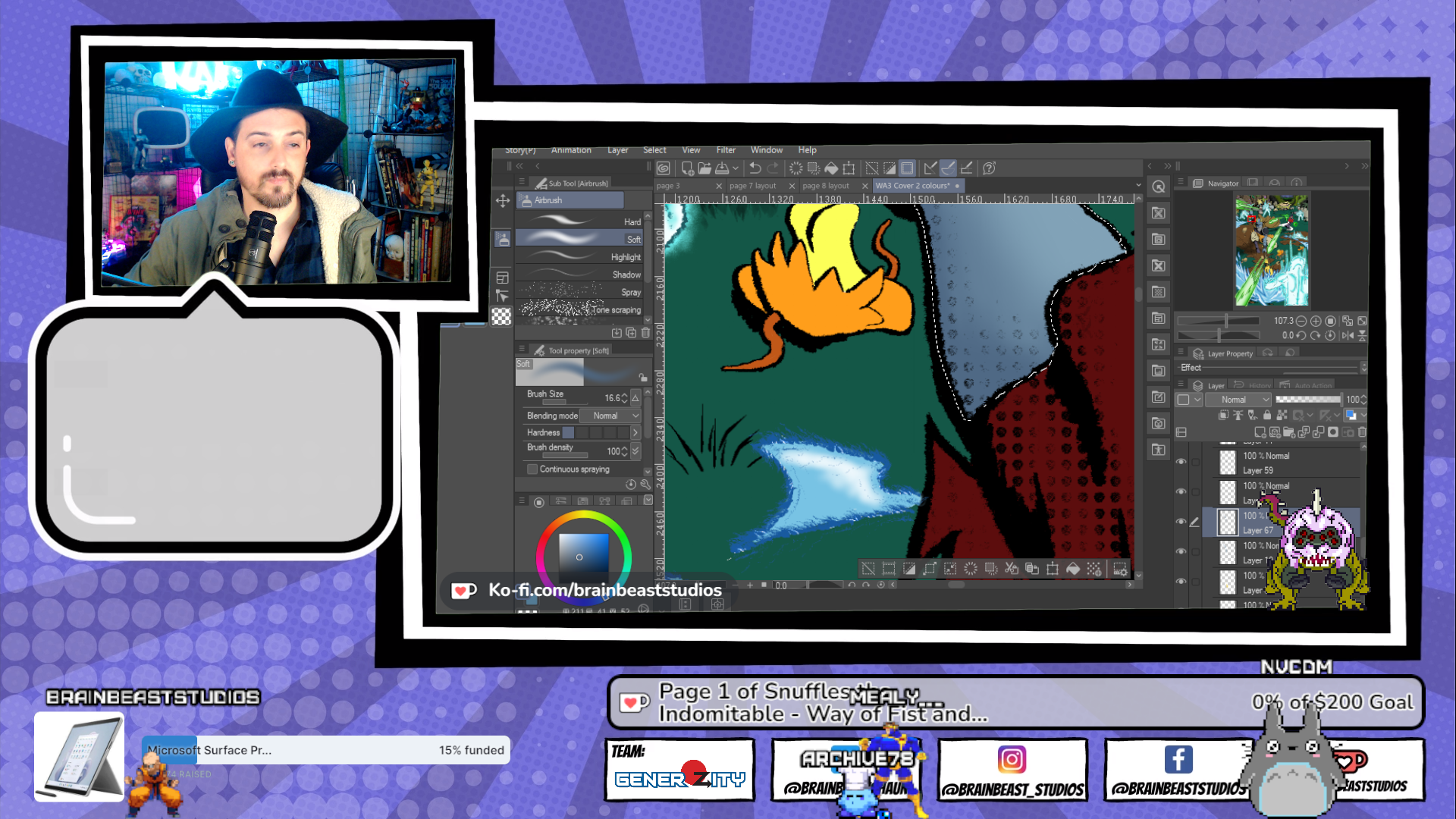Click the Open file folder icon

(x=704, y=168)
